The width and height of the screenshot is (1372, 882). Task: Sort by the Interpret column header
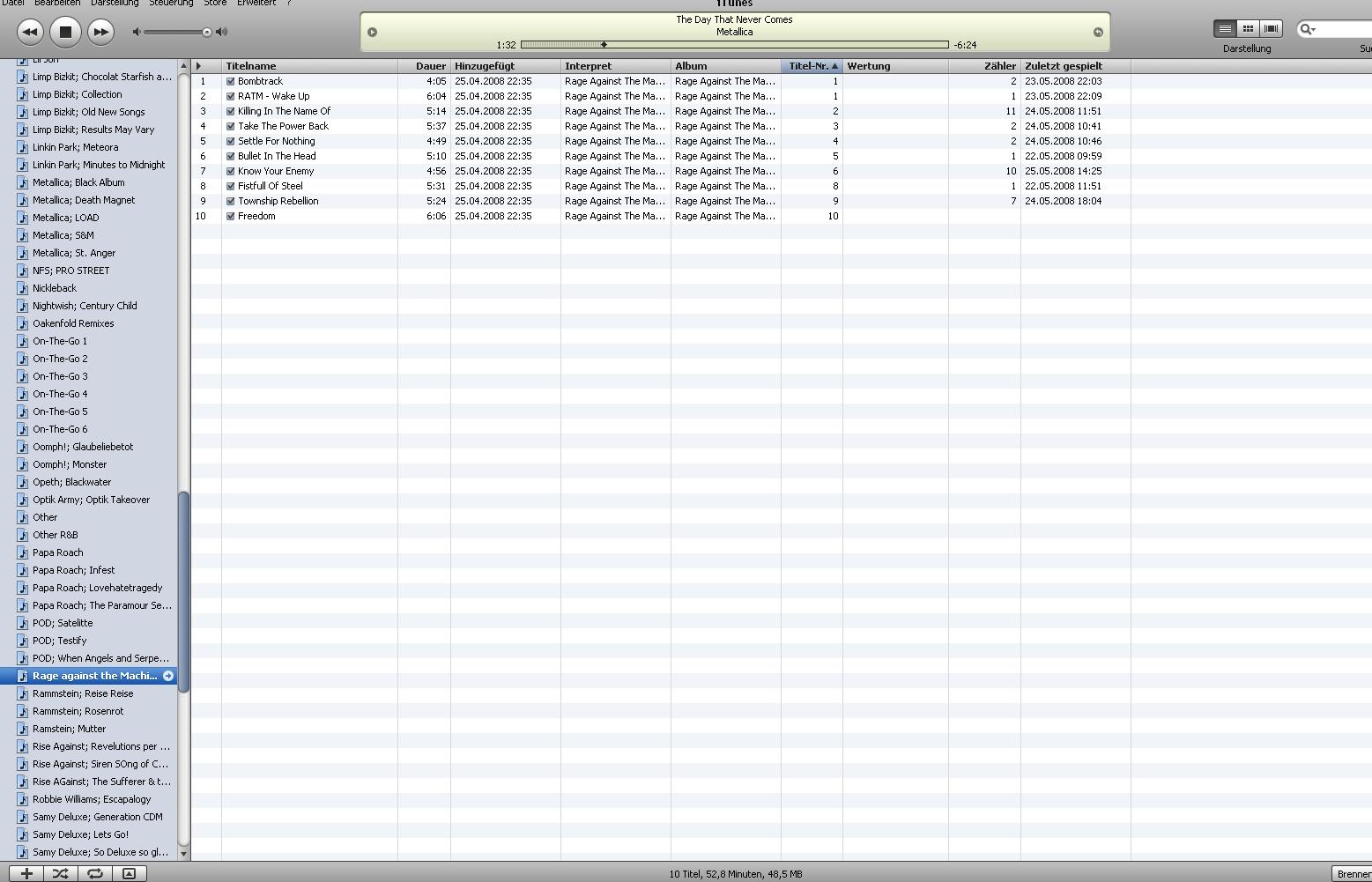point(616,66)
